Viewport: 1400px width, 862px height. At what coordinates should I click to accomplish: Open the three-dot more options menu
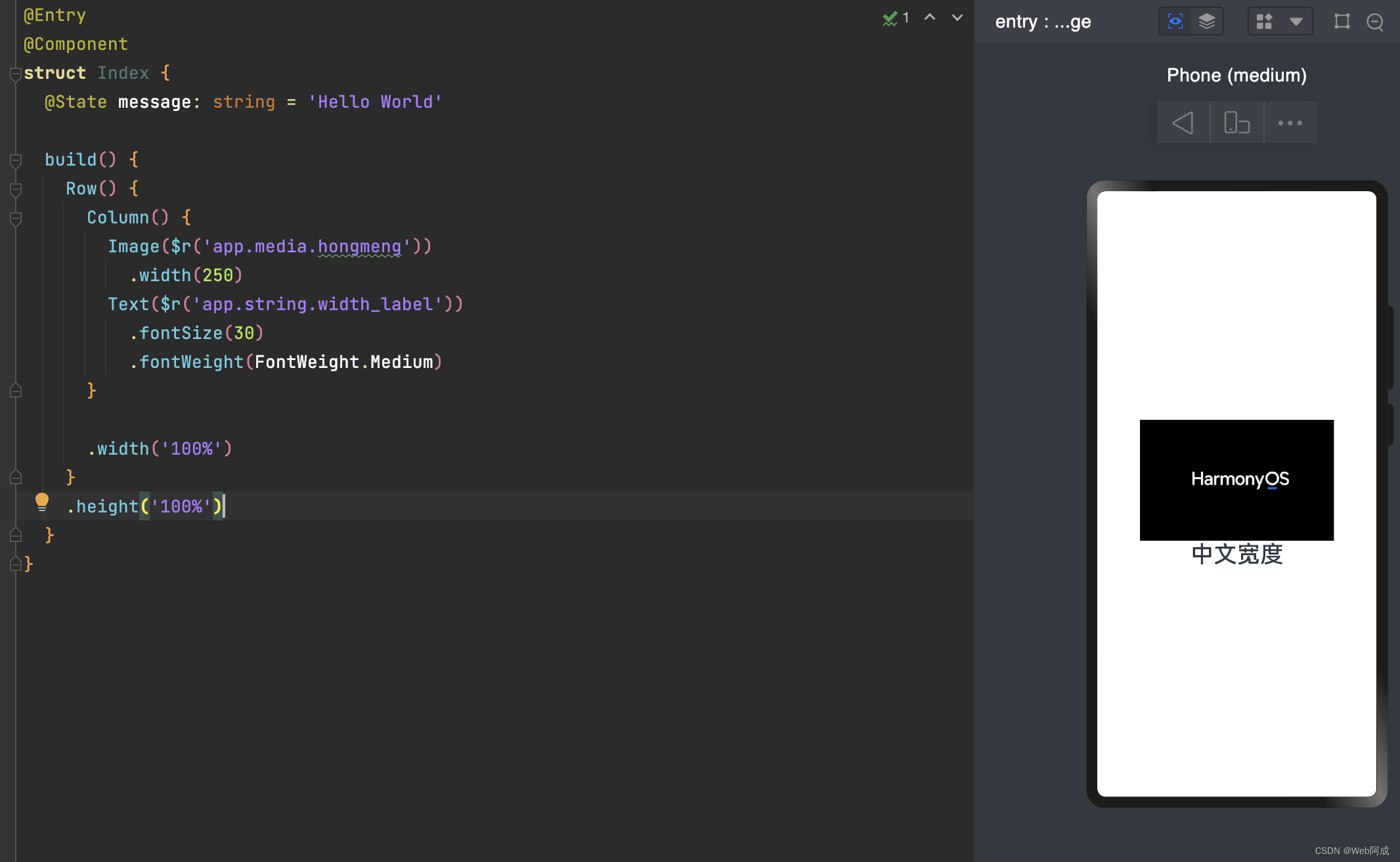click(x=1290, y=123)
